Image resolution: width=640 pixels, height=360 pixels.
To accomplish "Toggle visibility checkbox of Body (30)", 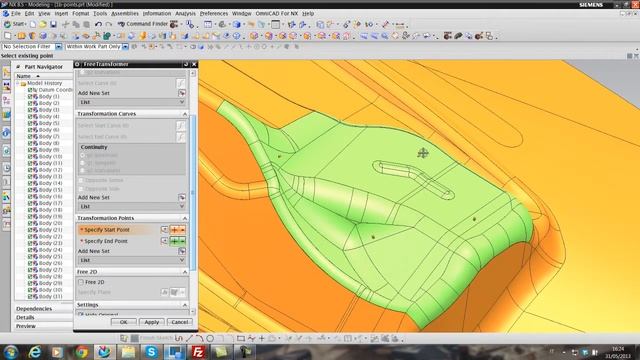I will (x=30, y=290).
